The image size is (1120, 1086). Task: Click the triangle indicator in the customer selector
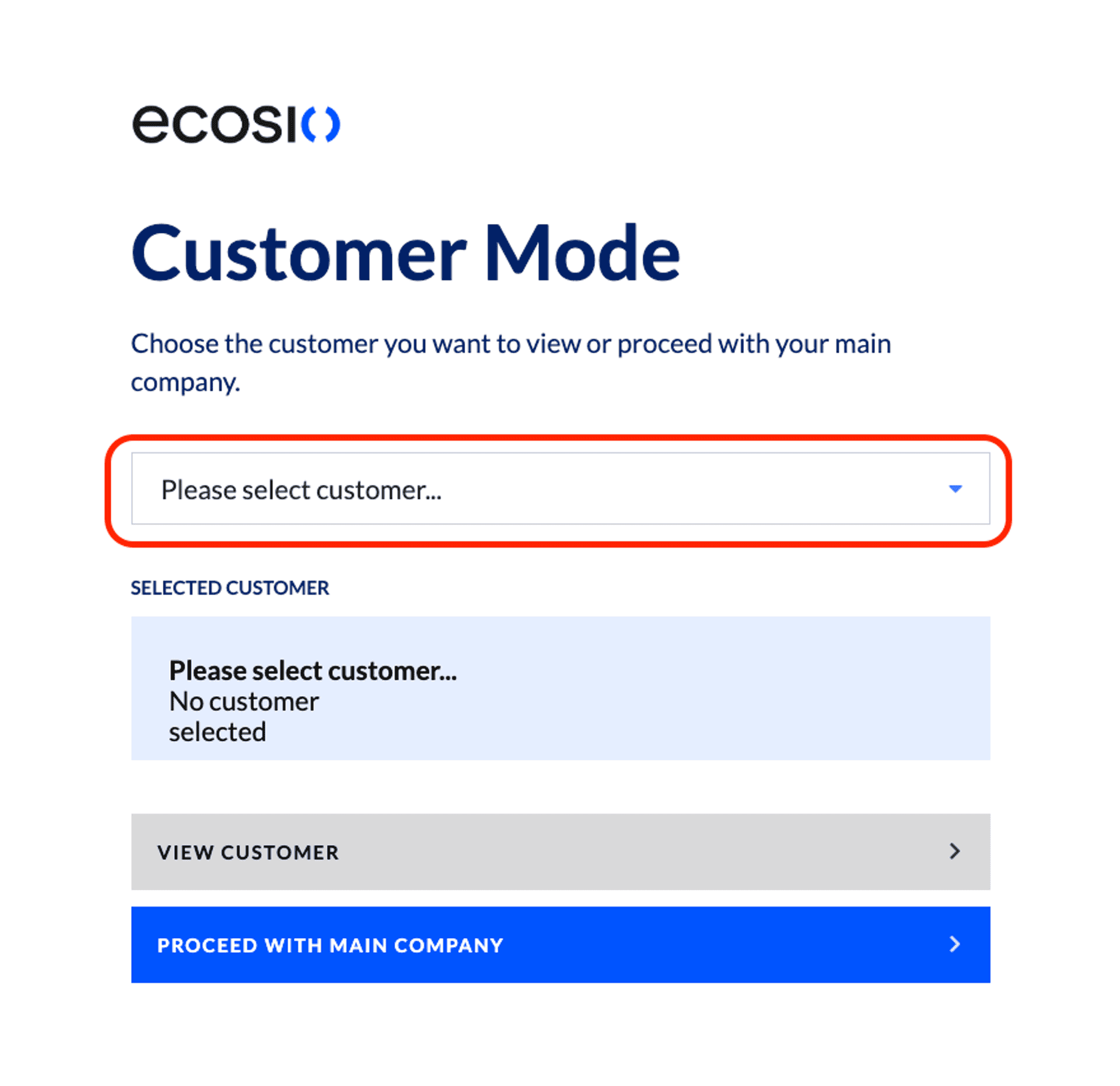(956, 489)
